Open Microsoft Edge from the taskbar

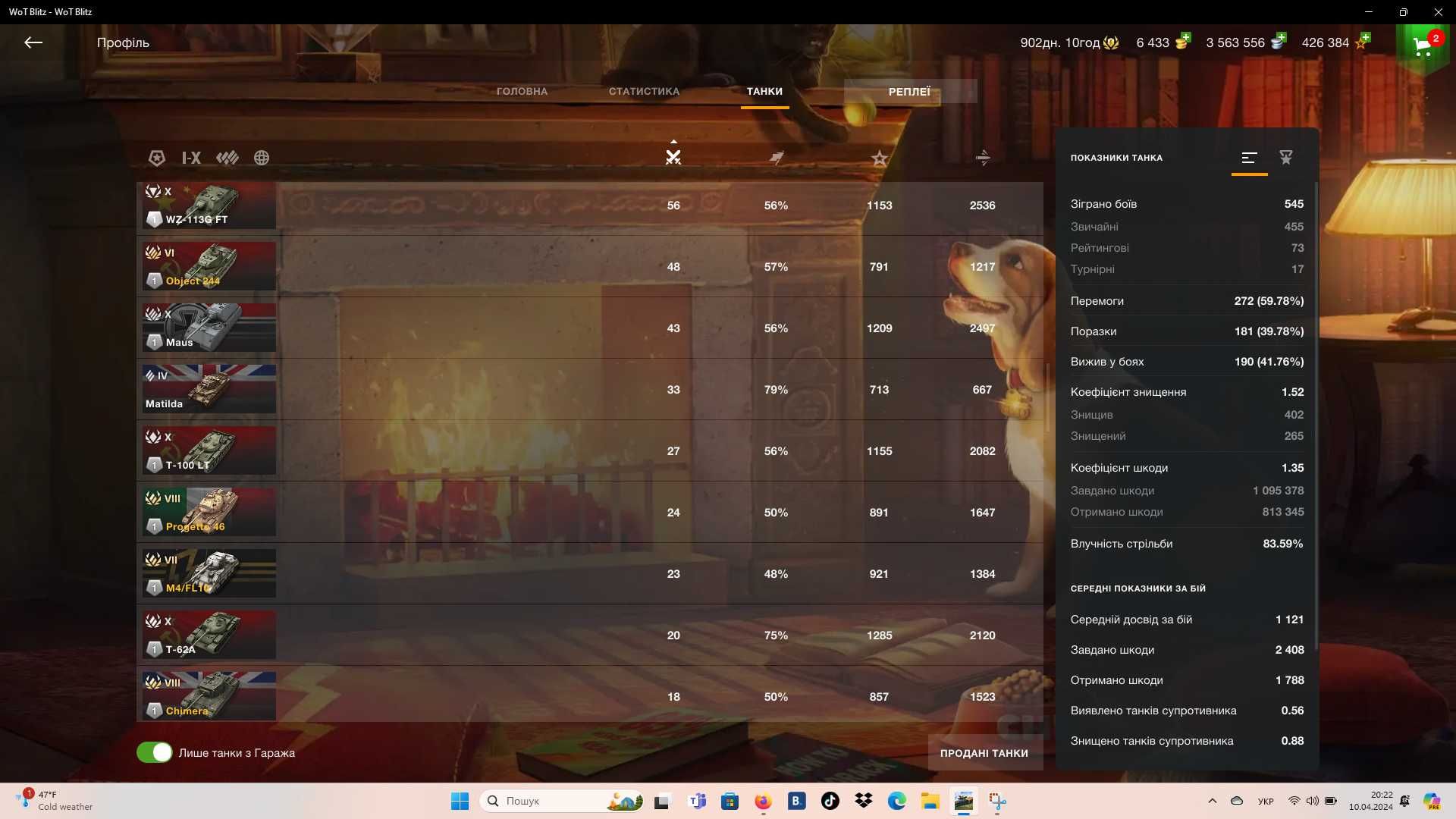click(897, 801)
